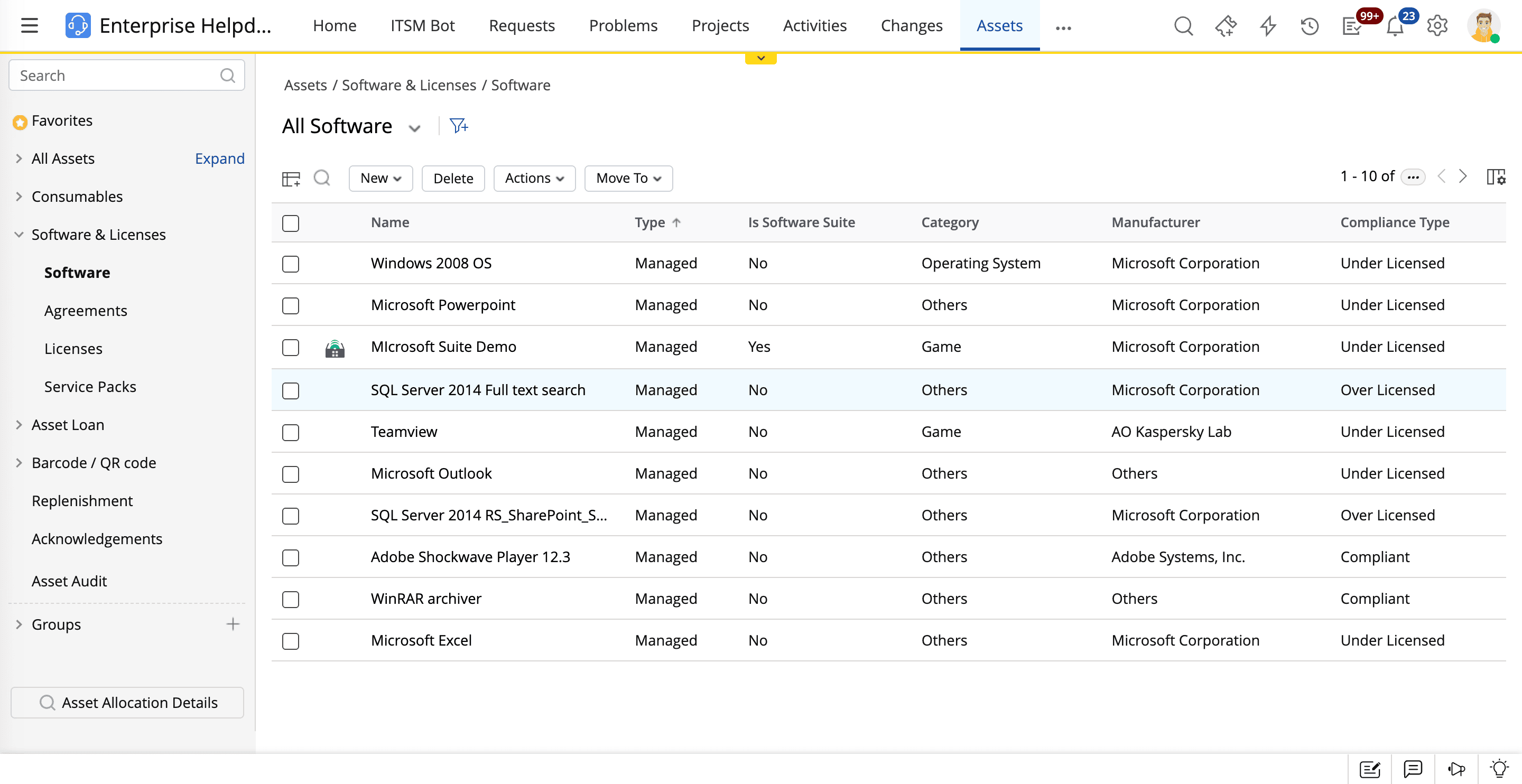Open the recent history clock icon
Screen dimensions: 1522x784
(x=1310, y=25)
